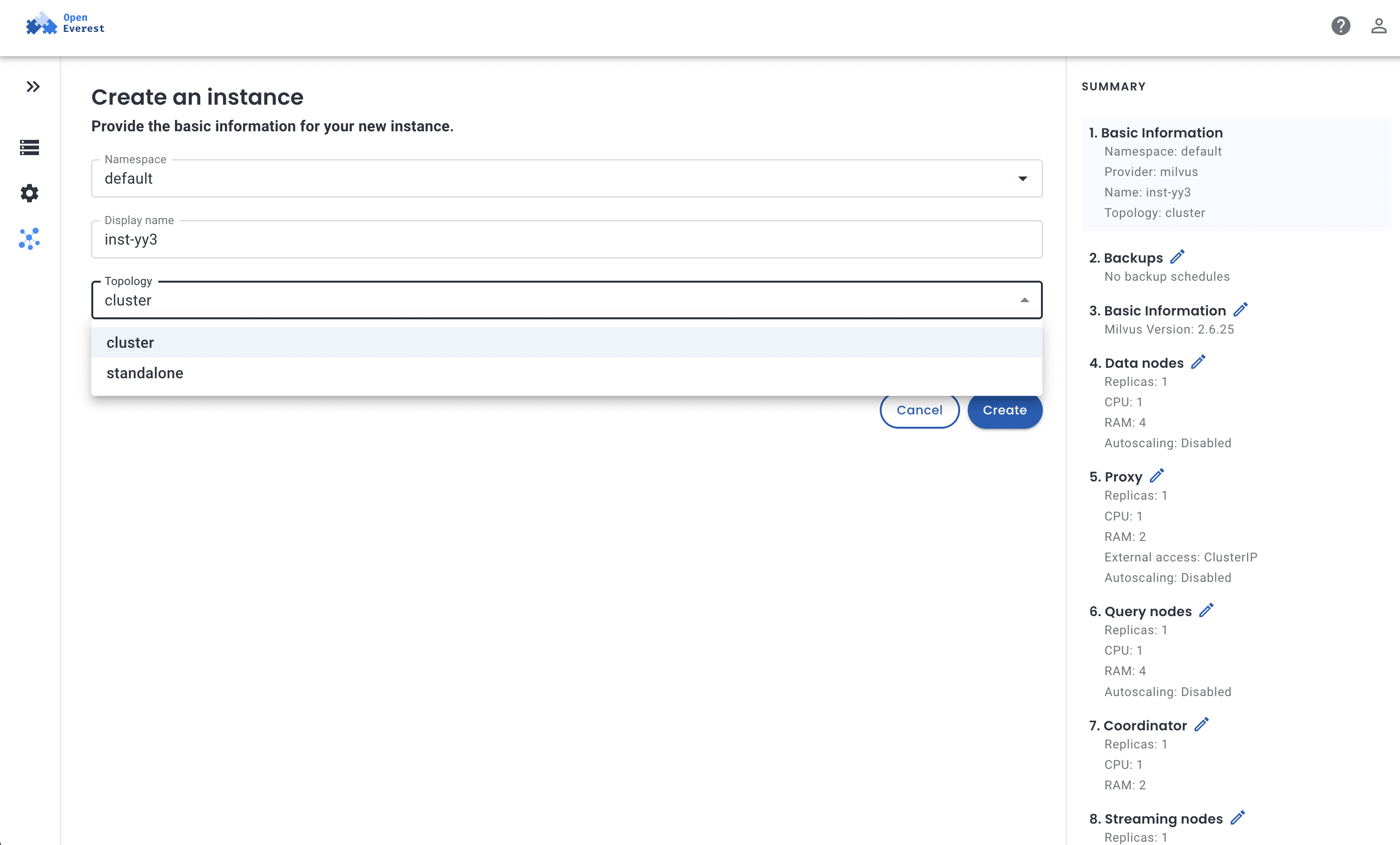Select the cluster topology option
The width and height of the screenshot is (1400, 845).
coord(566,342)
